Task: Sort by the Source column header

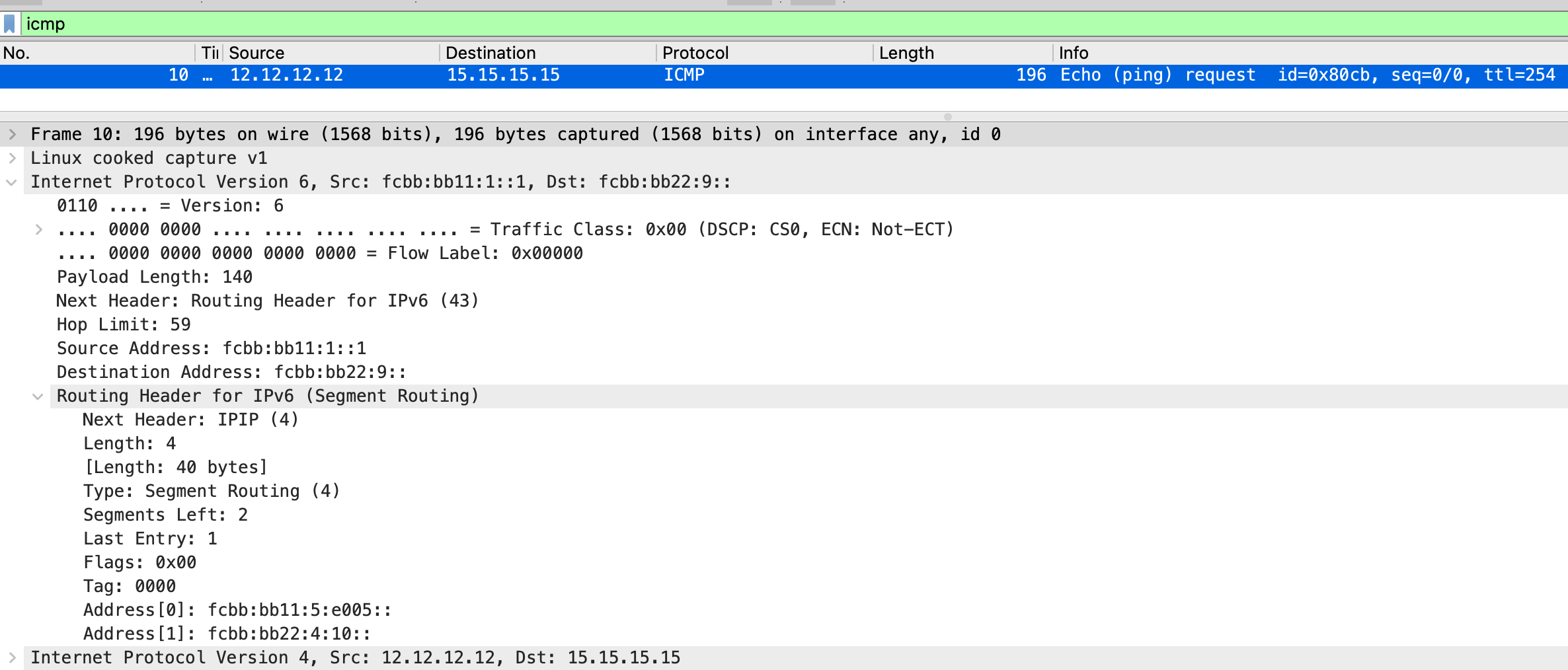Action: [x=331, y=53]
